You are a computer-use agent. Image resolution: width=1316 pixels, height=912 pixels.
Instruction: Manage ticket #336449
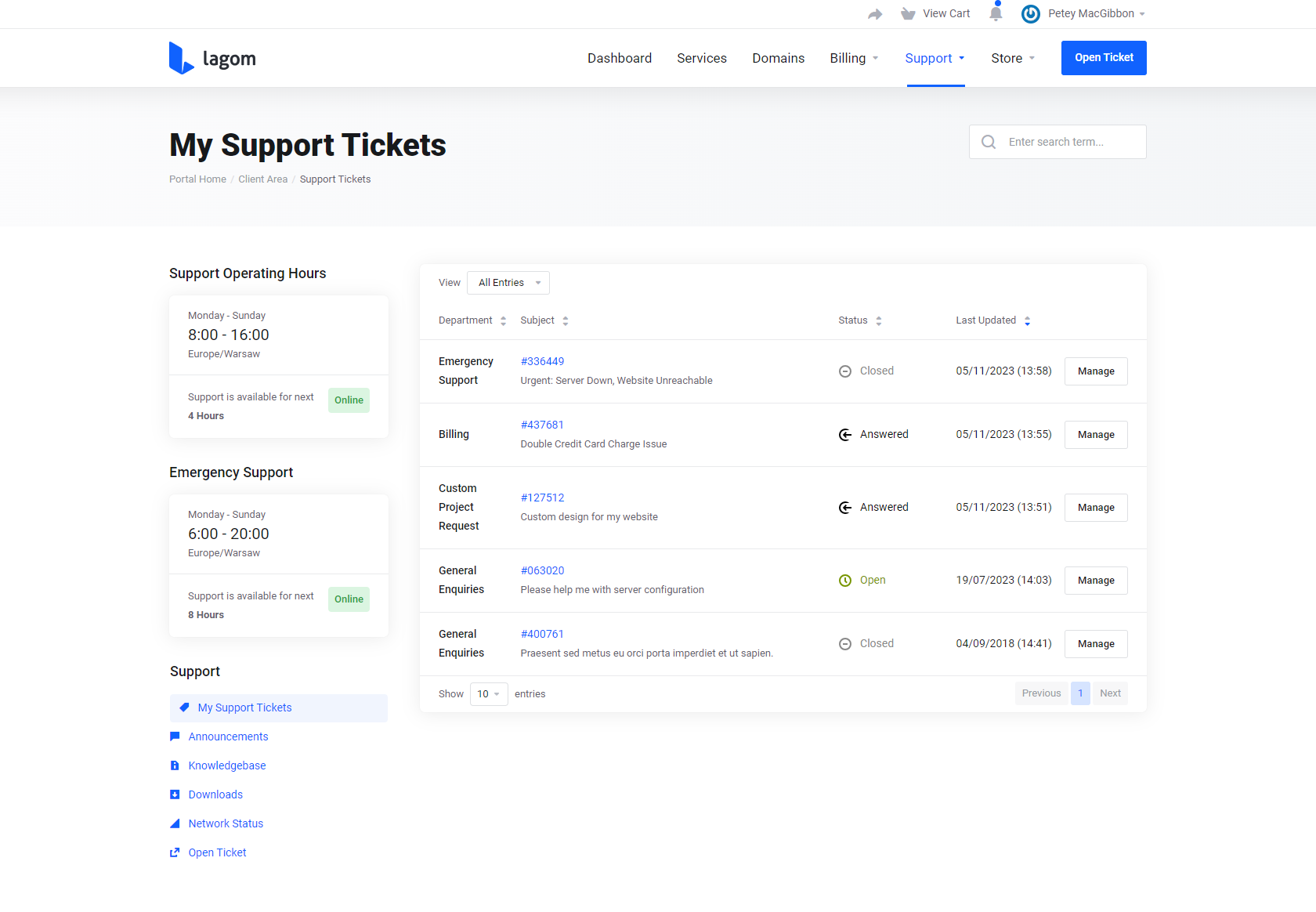pyautogui.click(x=1096, y=371)
